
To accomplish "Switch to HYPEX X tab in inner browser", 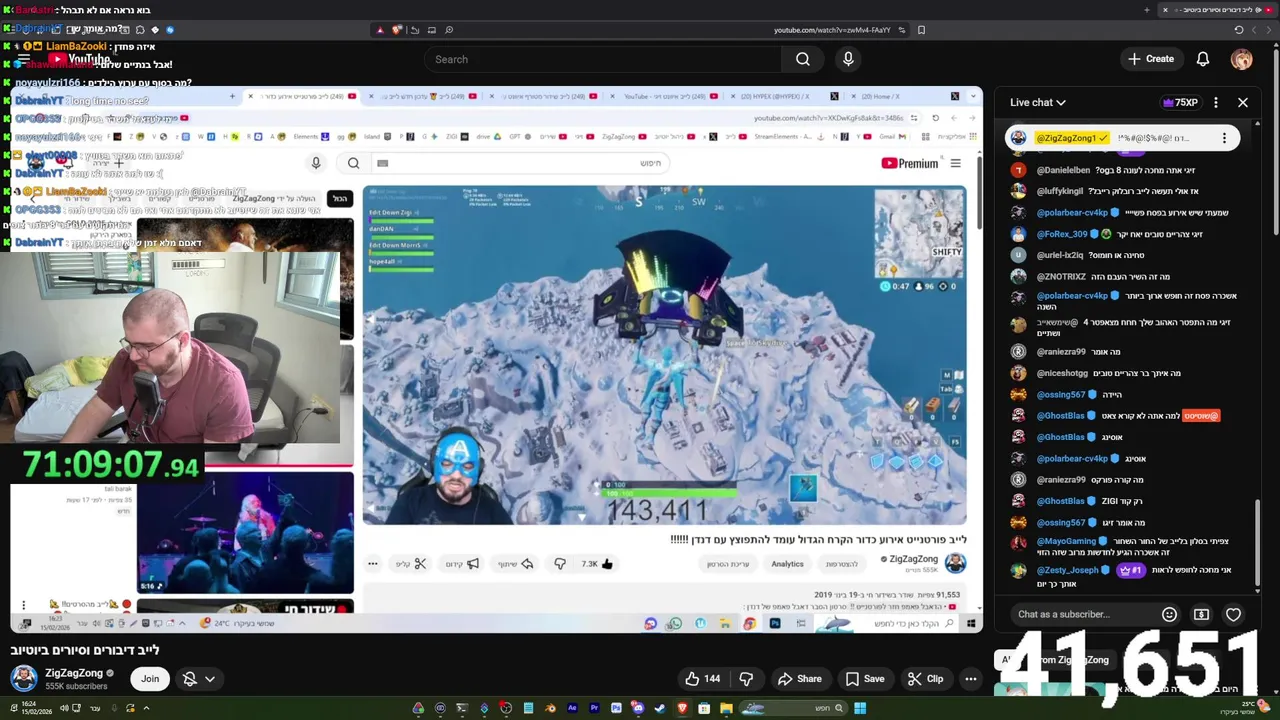I will pos(785,97).
